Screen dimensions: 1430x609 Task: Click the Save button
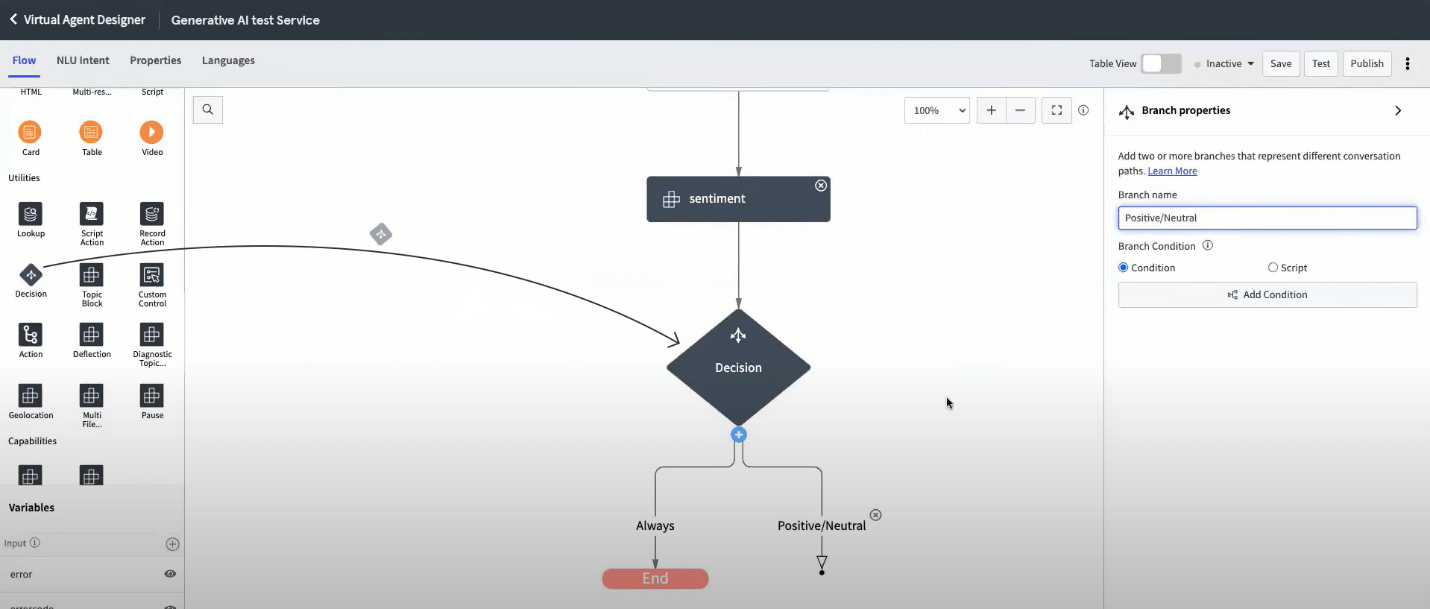pyautogui.click(x=1281, y=63)
